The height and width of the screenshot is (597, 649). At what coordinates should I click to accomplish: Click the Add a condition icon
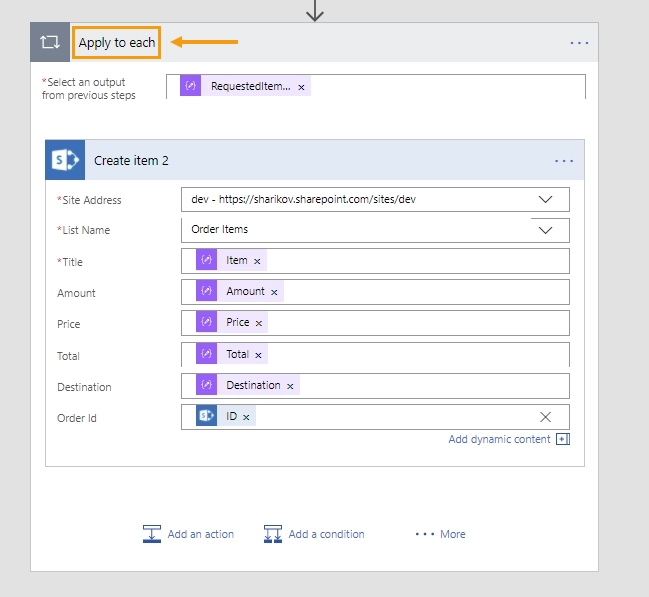(273, 534)
